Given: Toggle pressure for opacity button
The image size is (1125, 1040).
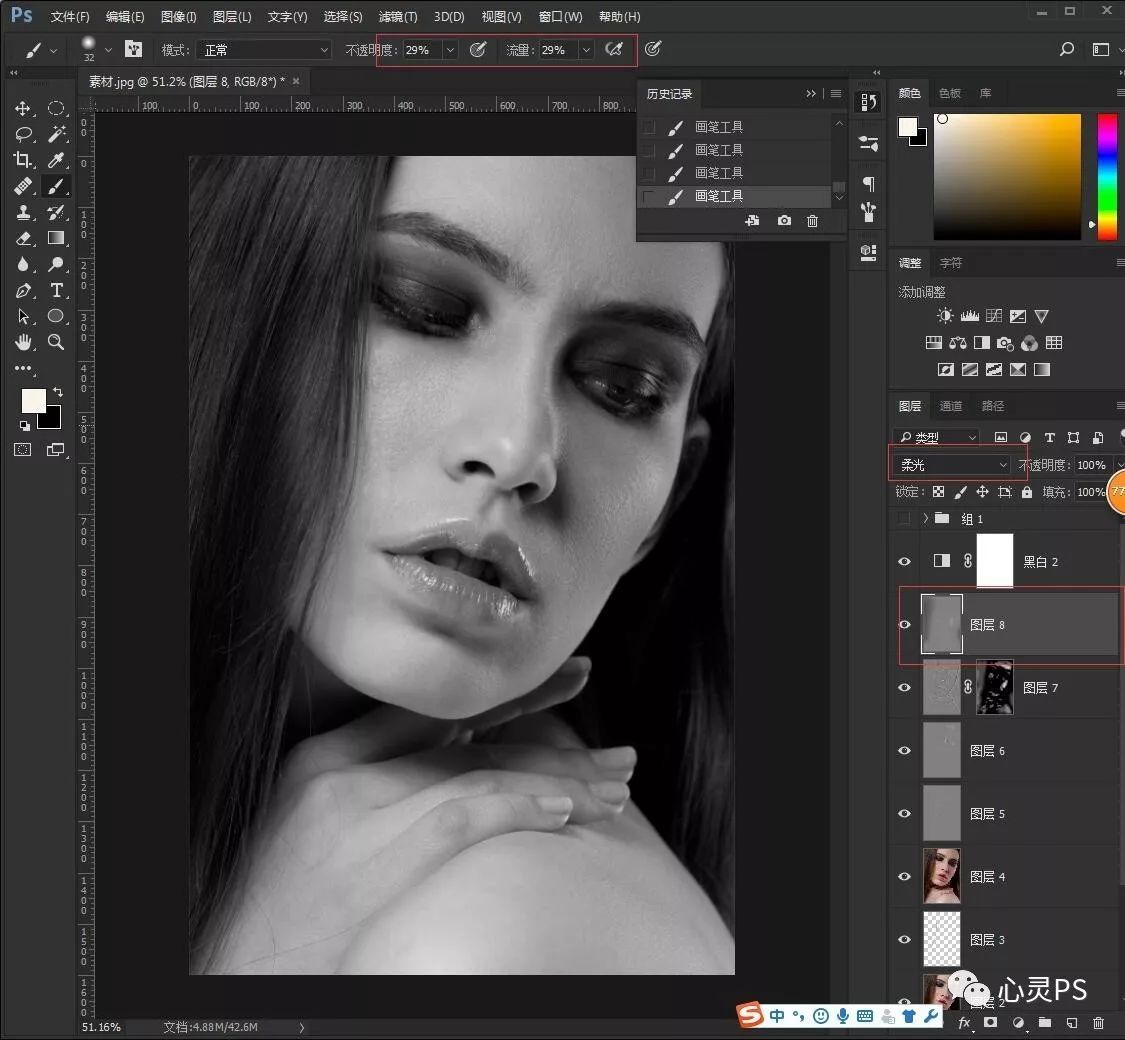Looking at the screenshot, I should (x=478, y=49).
